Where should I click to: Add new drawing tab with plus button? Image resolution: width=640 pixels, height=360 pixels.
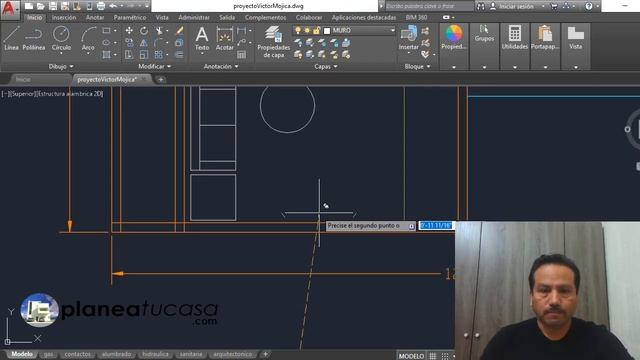pos(161,80)
